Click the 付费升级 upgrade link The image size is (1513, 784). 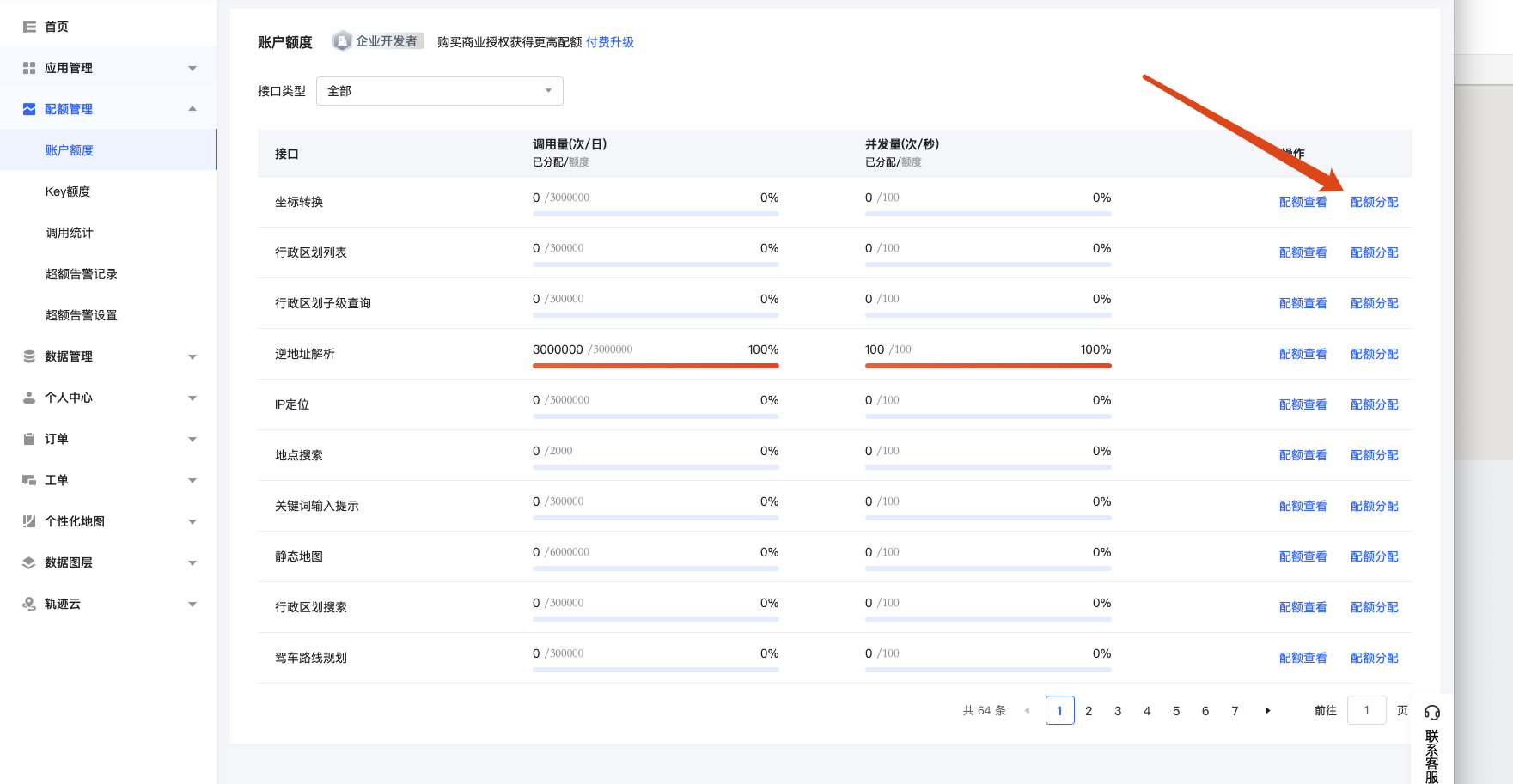tap(609, 42)
